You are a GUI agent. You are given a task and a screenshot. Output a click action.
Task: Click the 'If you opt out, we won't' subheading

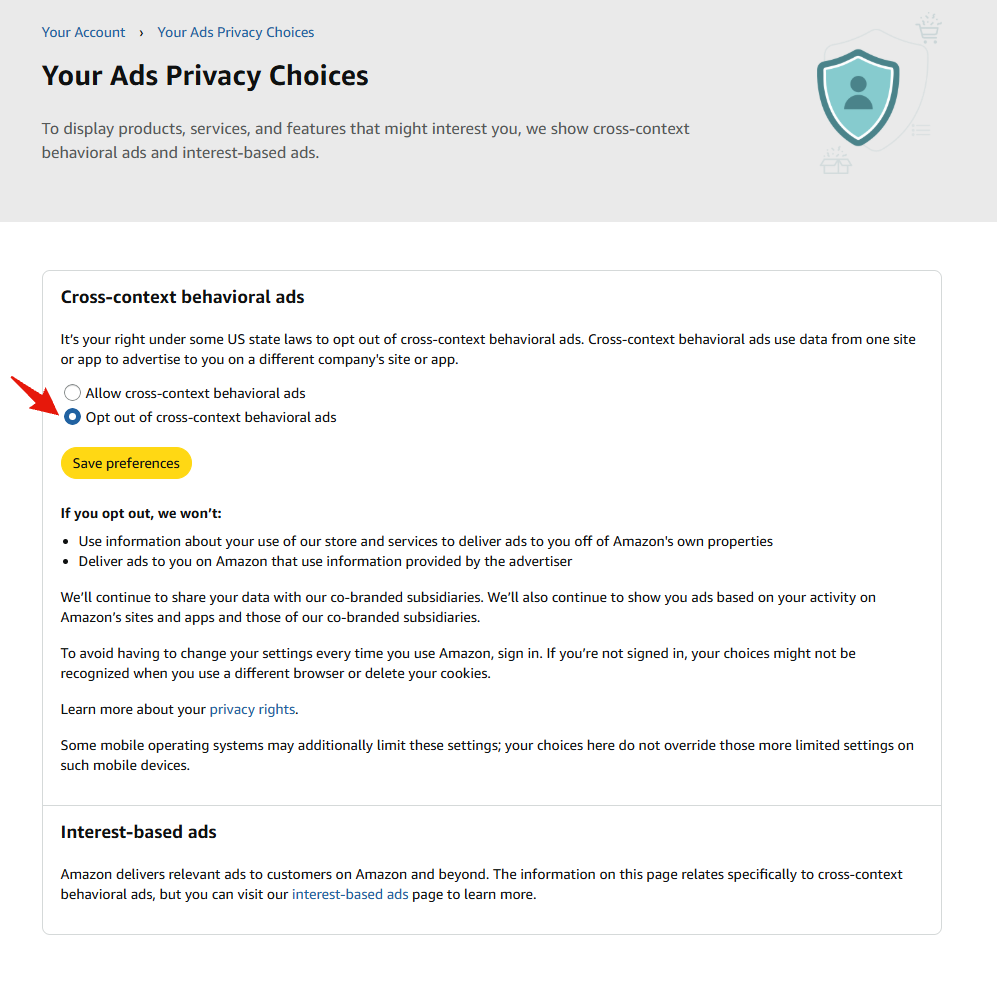[x=141, y=513]
